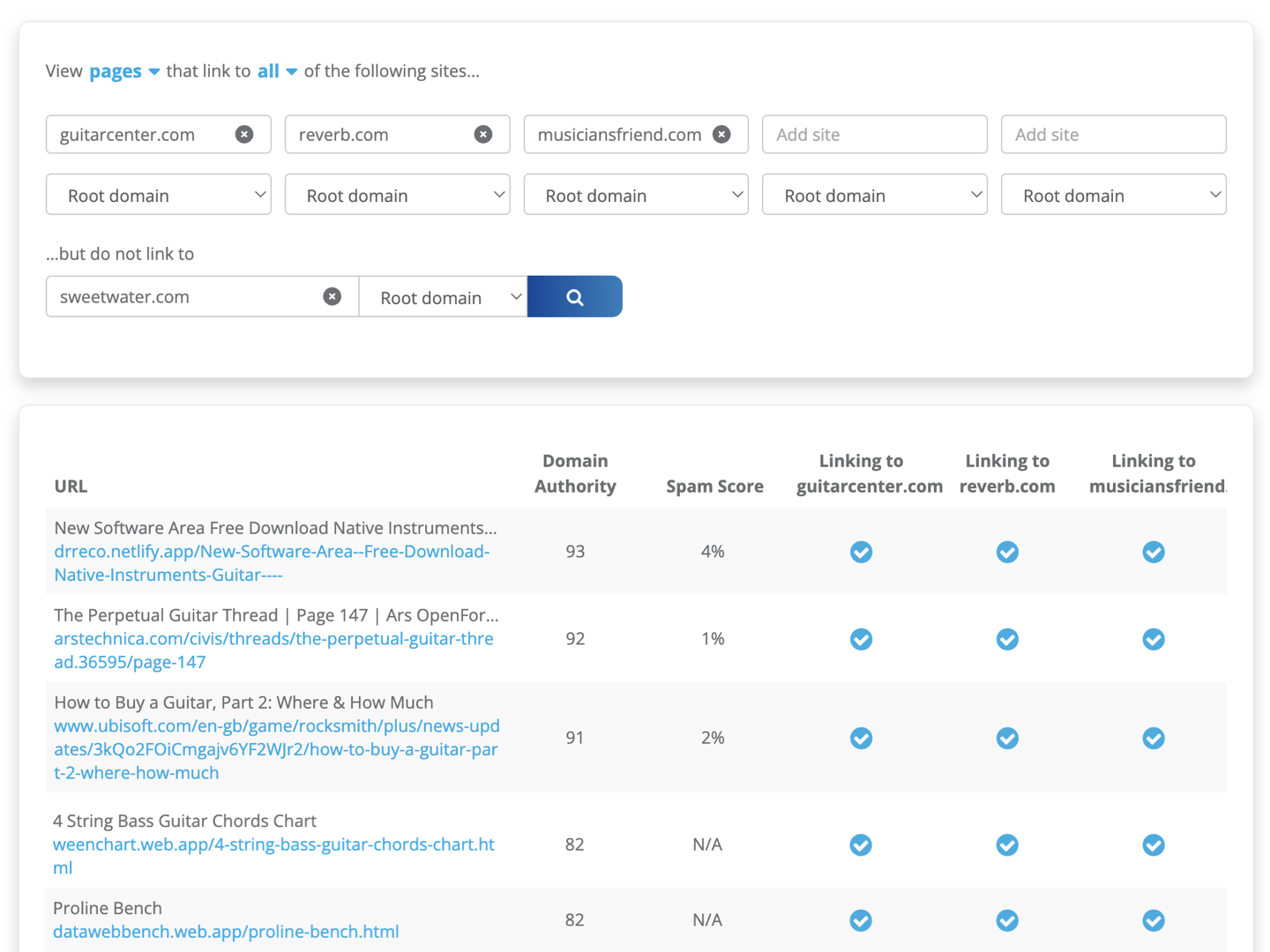Click the Spam Score column header
Image resolution: width=1270 pixels, height=952 pixels.
click(x=714, y=487)
